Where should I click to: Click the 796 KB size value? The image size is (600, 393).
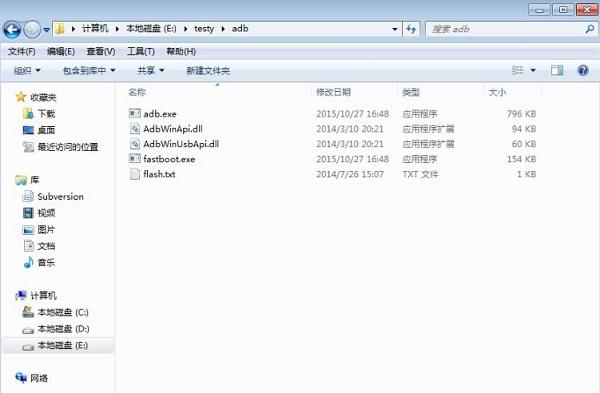[521, 114]
